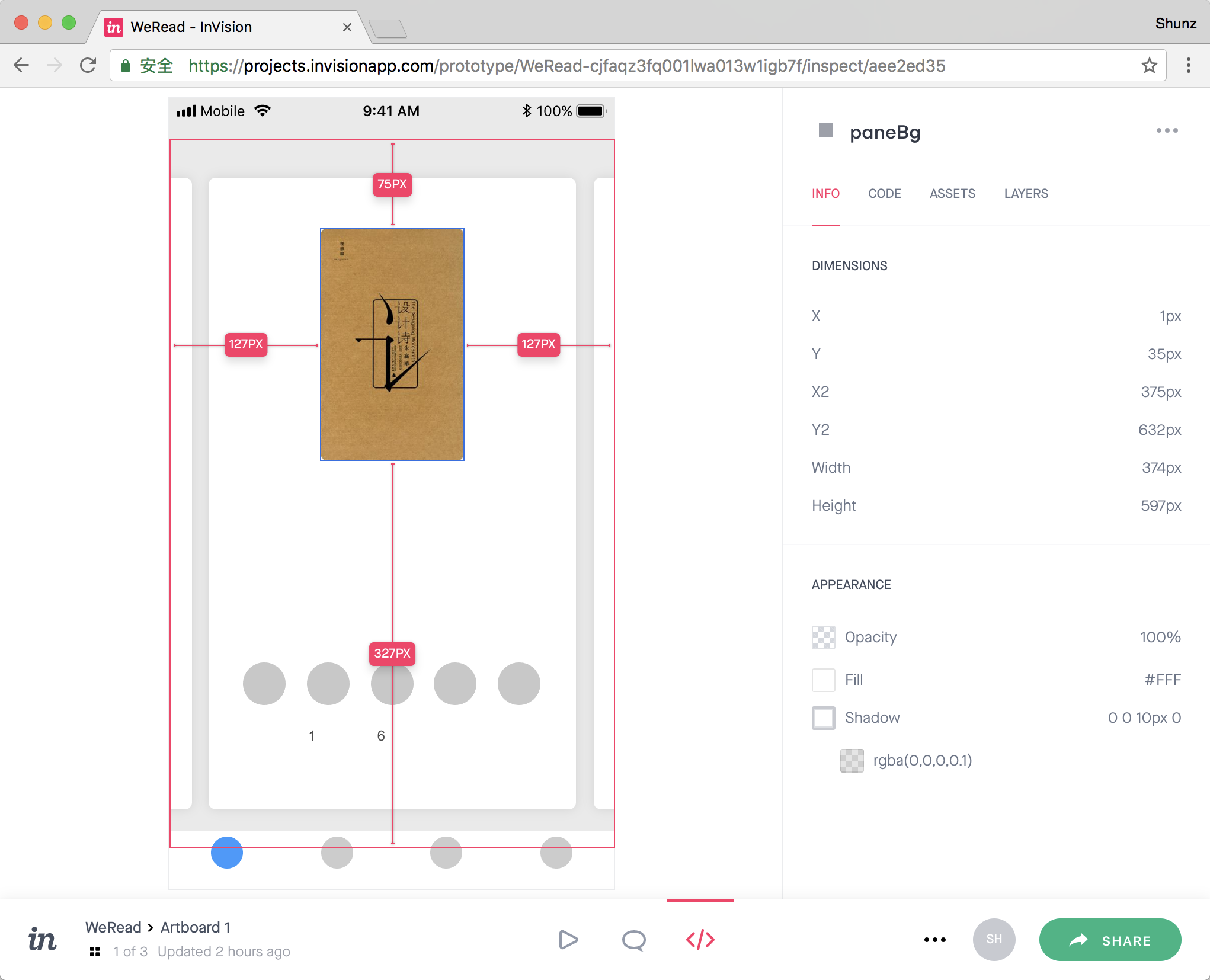Open preview mode with the Play icon
Screen dimensions: 1210x980
click(x=568, y=940)
